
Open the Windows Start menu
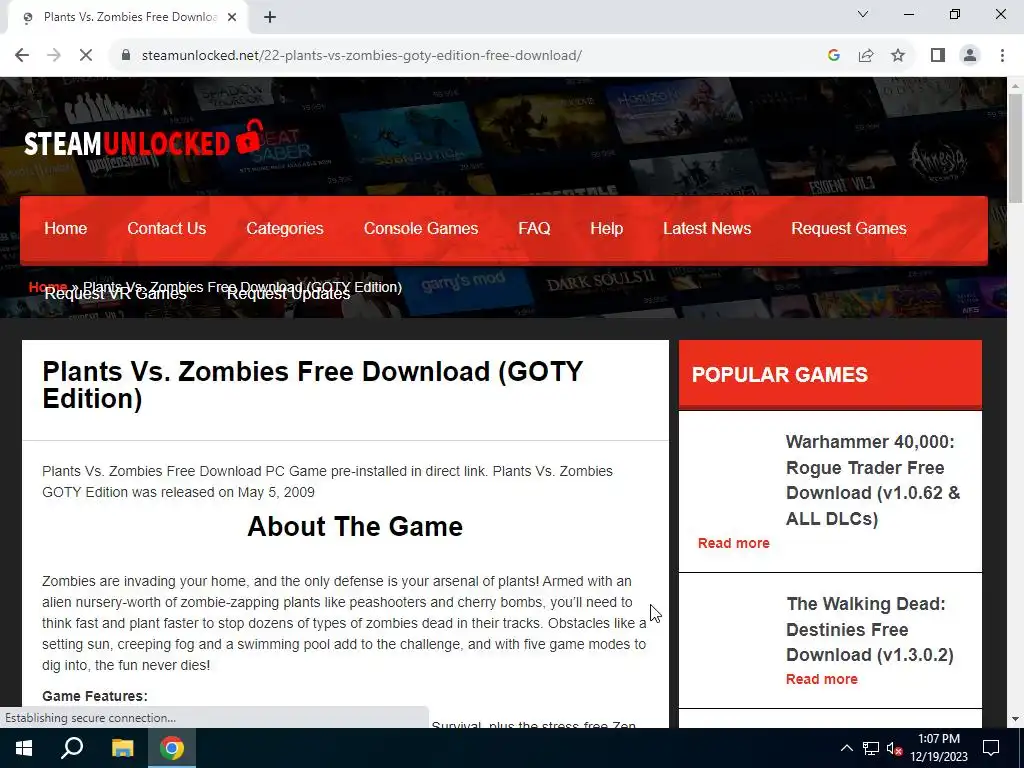(24, 748)
